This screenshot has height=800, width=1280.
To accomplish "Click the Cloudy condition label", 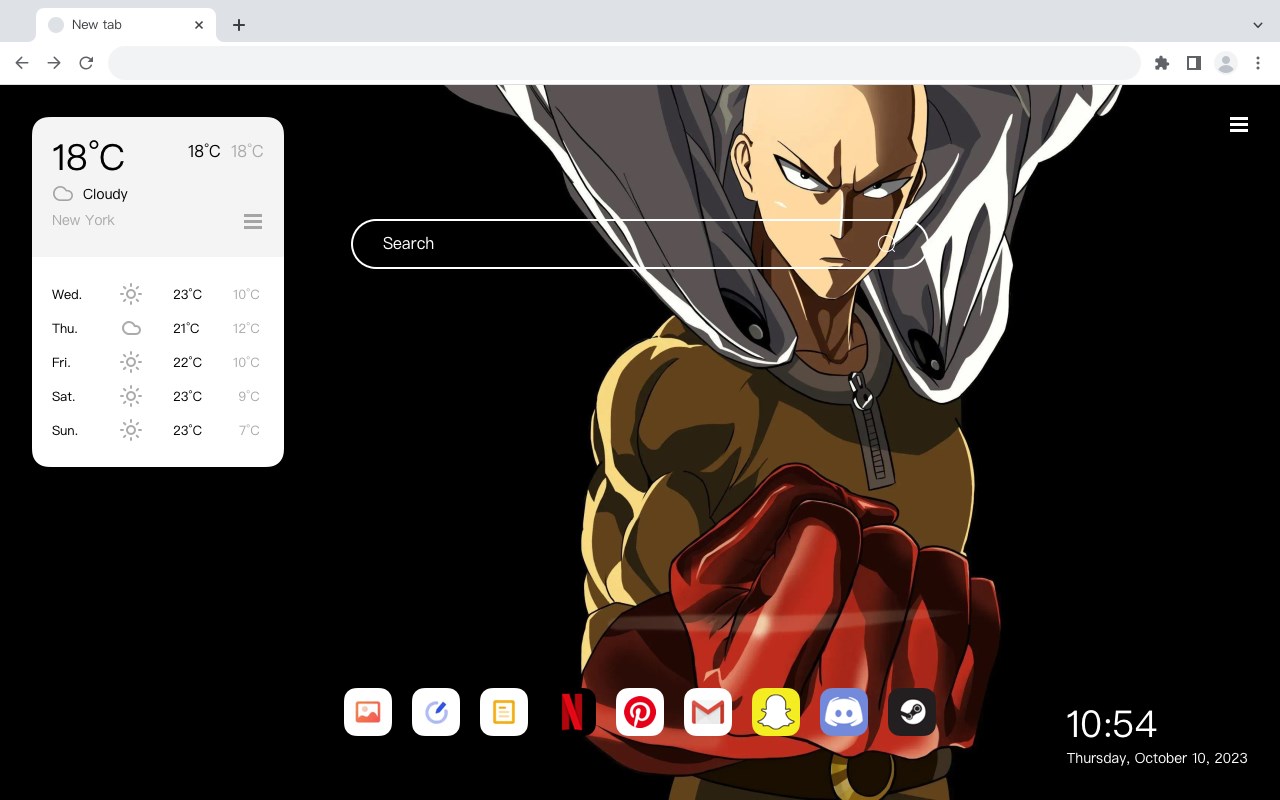I will (x=105, y=194).
